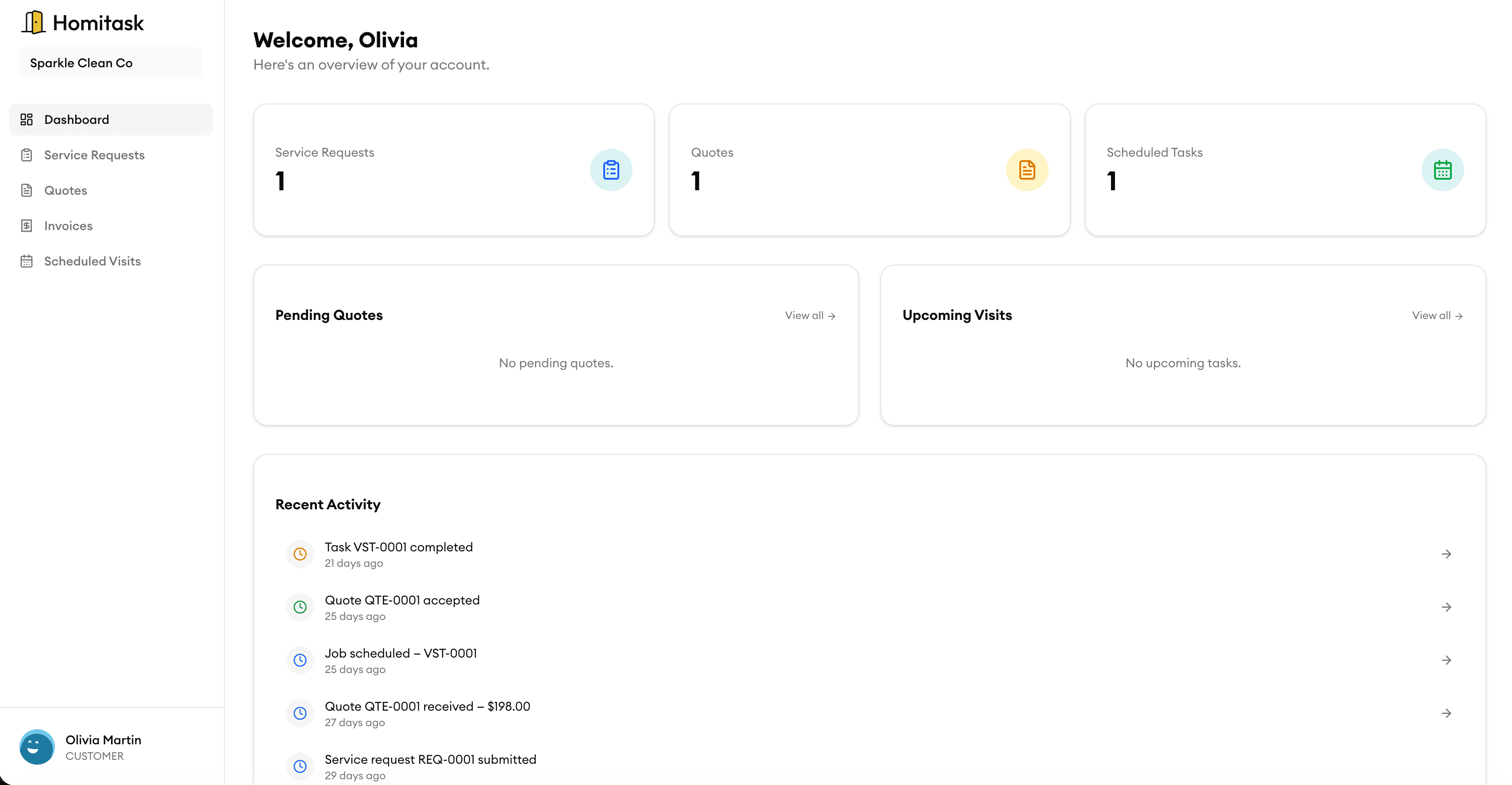The image size is (1512, 785).
Task: Switch to the Quotes section in sidebar
Action: [66, 190]
